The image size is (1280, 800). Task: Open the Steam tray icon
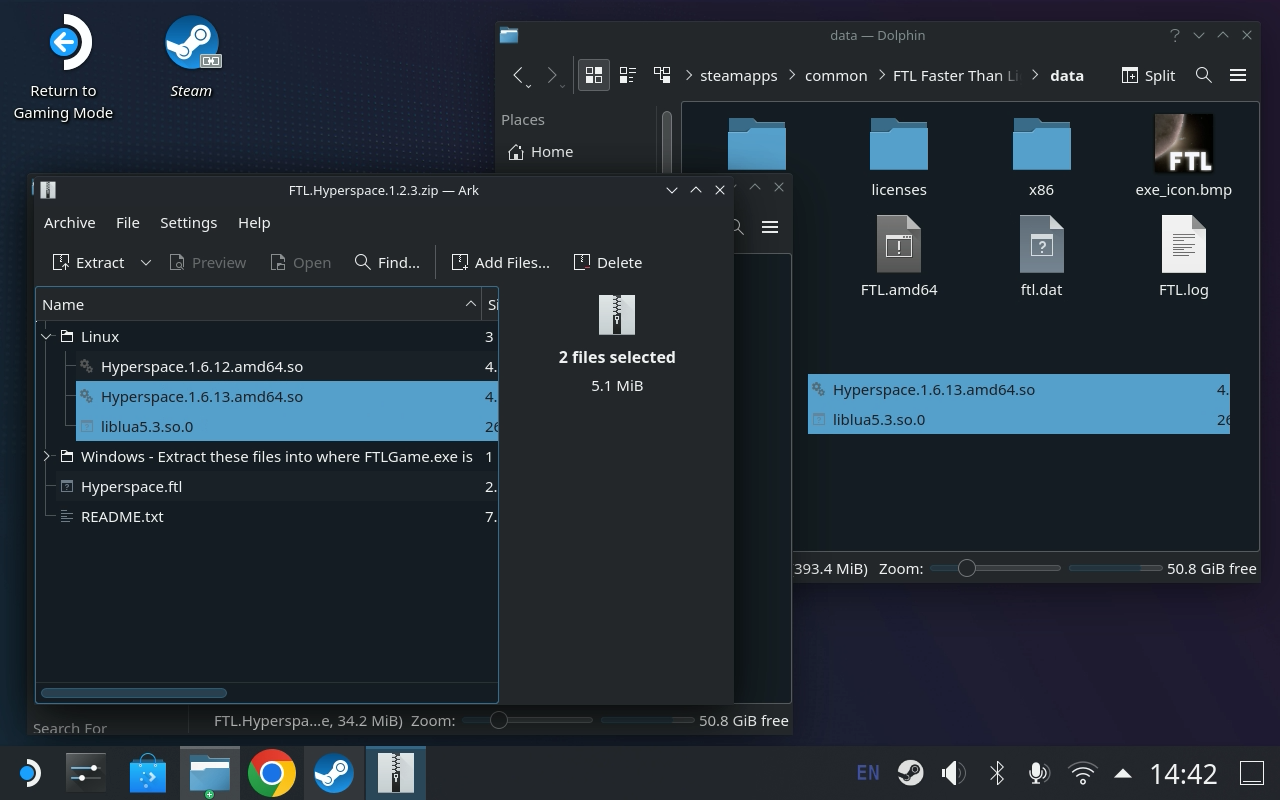[910, 773]
